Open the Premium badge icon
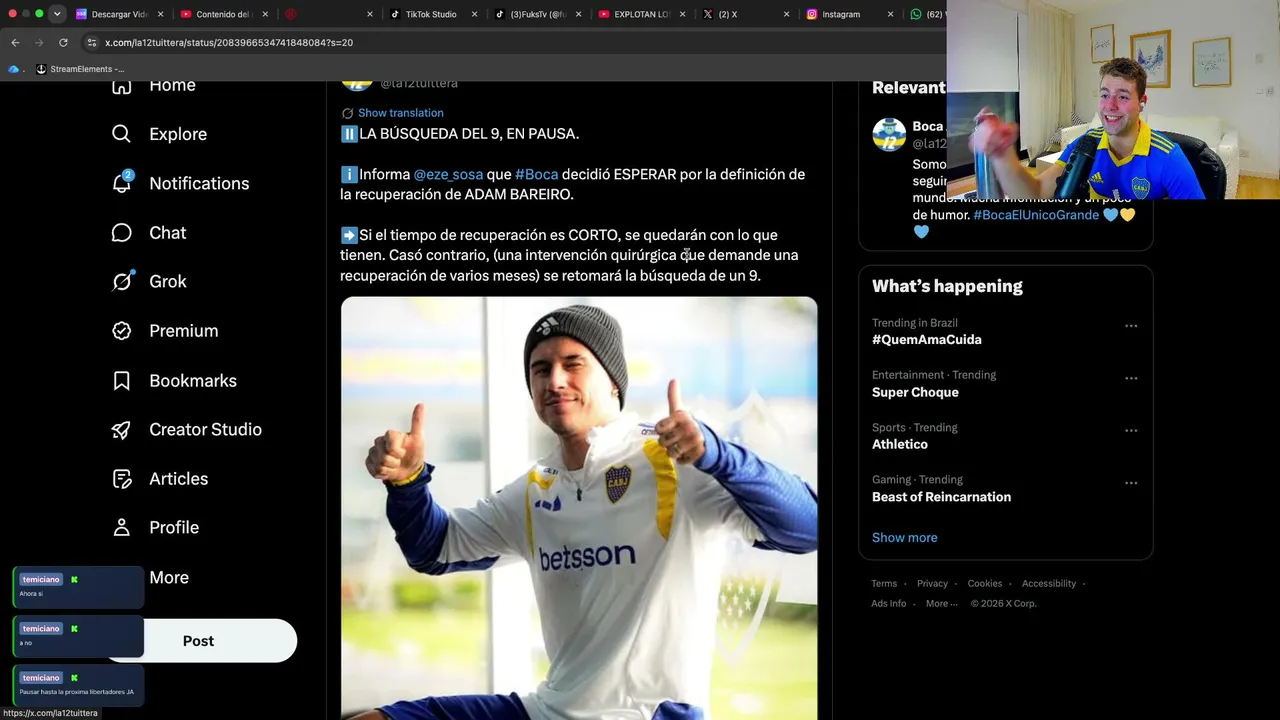 (x=122, y=331)
